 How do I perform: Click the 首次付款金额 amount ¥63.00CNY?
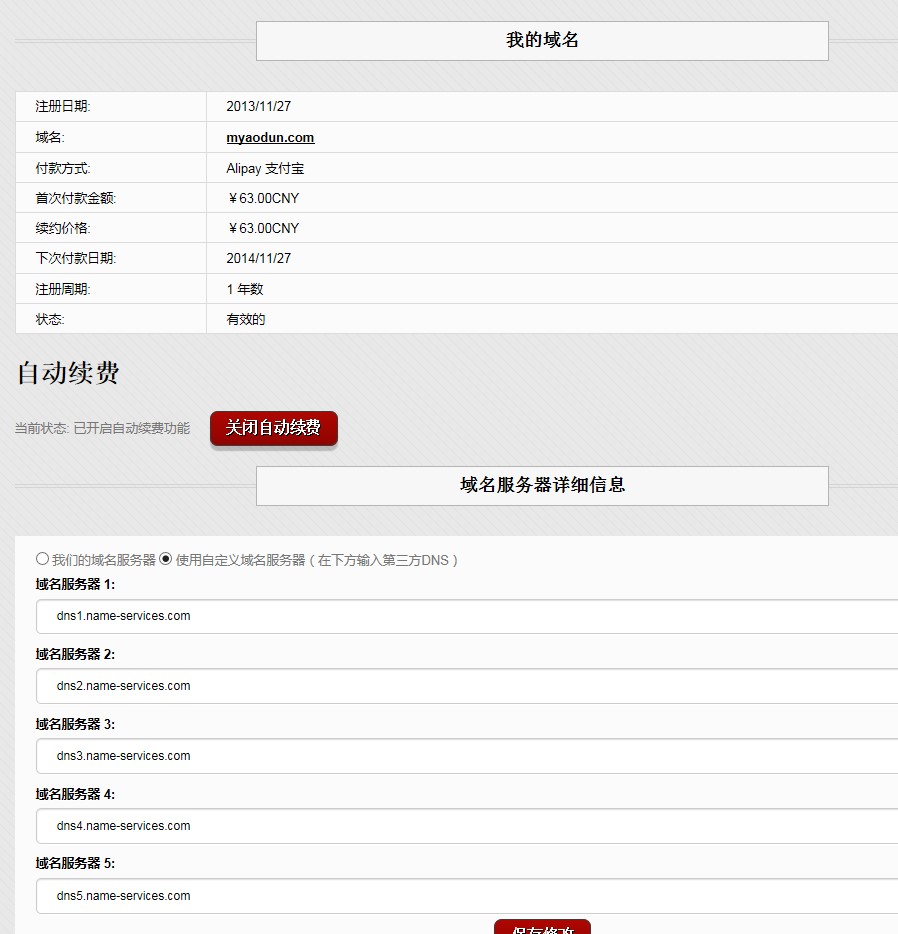point(263,199)
